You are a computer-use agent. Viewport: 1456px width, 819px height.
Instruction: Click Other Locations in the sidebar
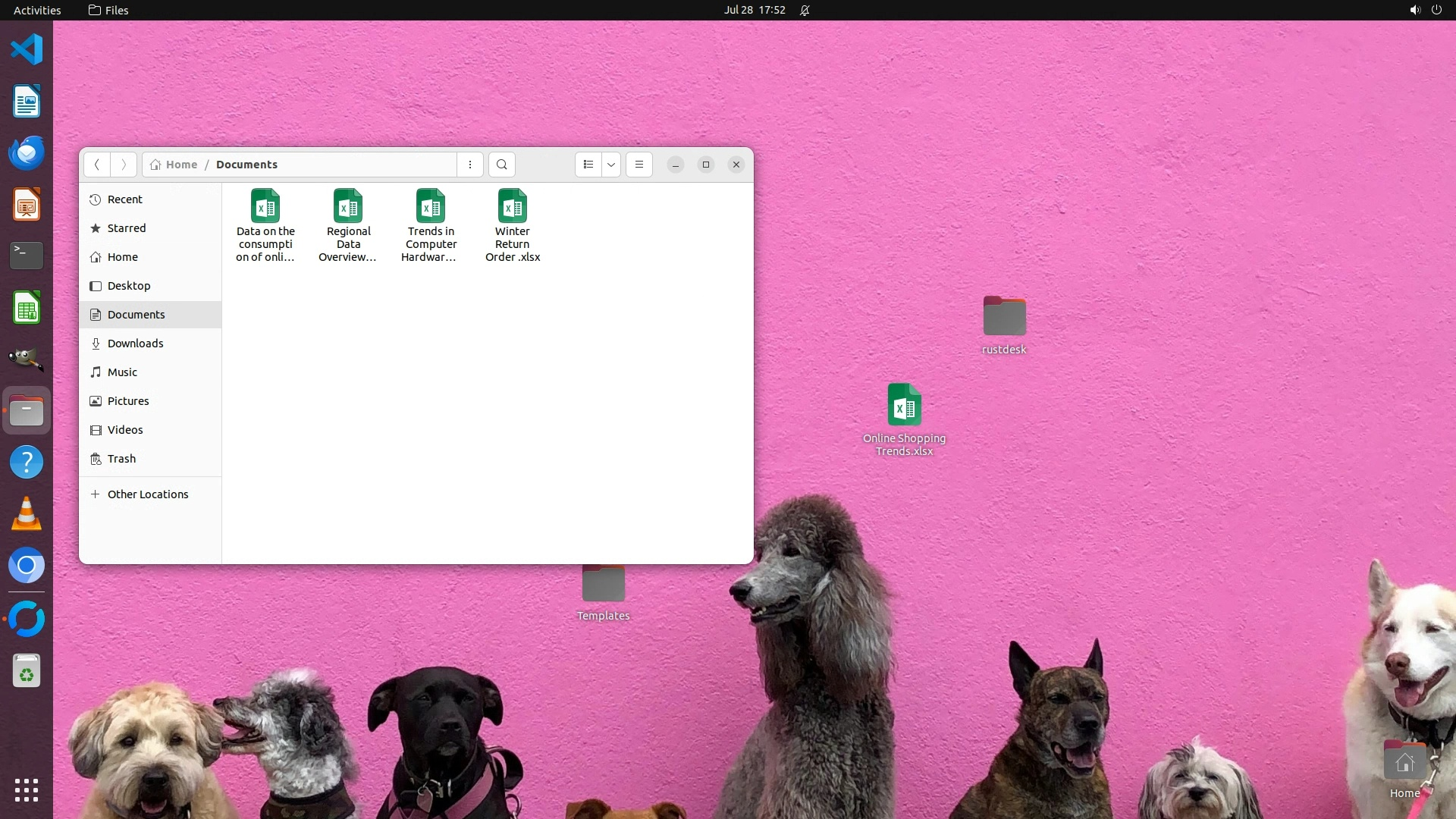147,494
